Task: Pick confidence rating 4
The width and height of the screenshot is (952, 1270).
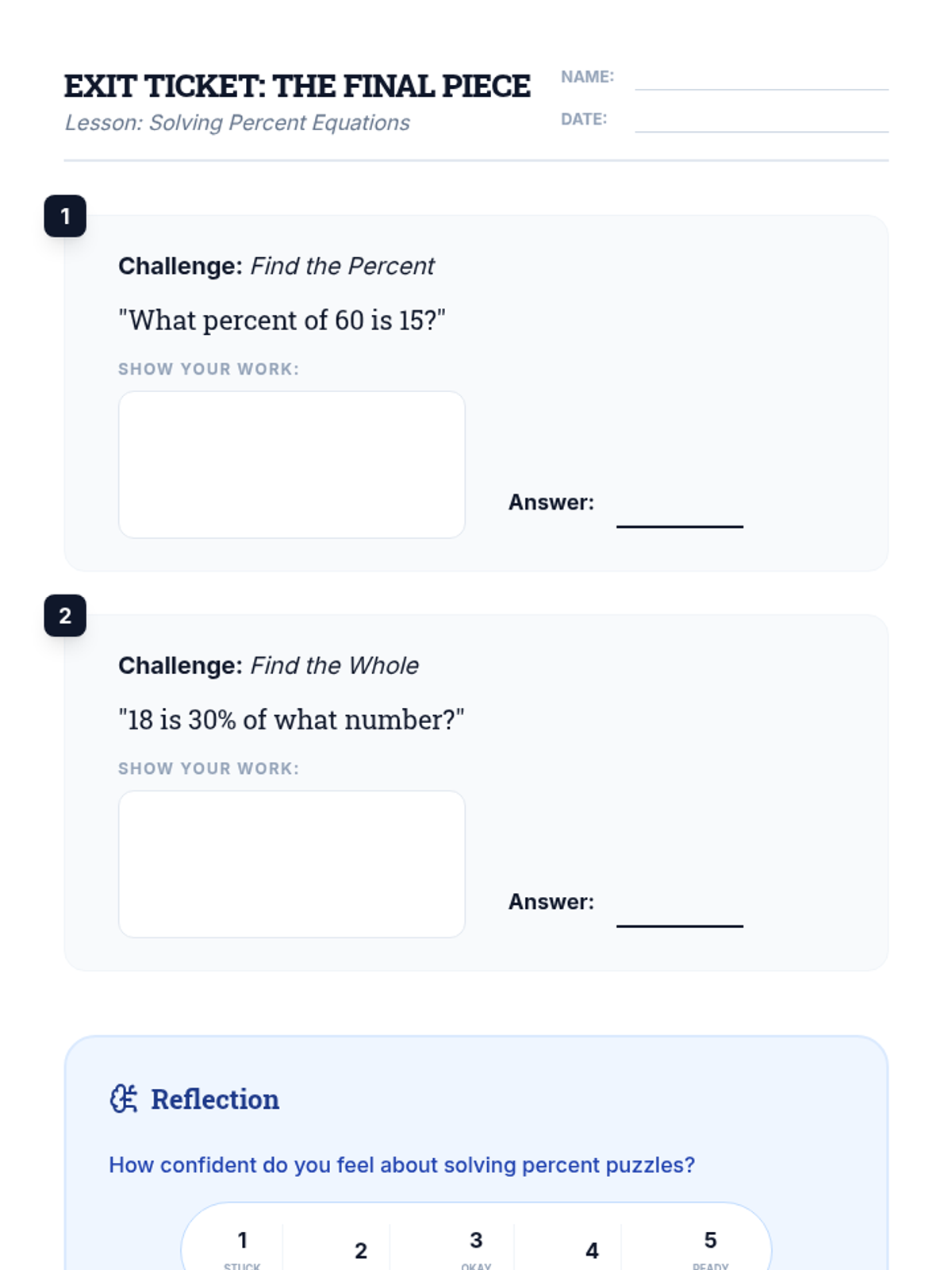Action: click(592, 1250)
